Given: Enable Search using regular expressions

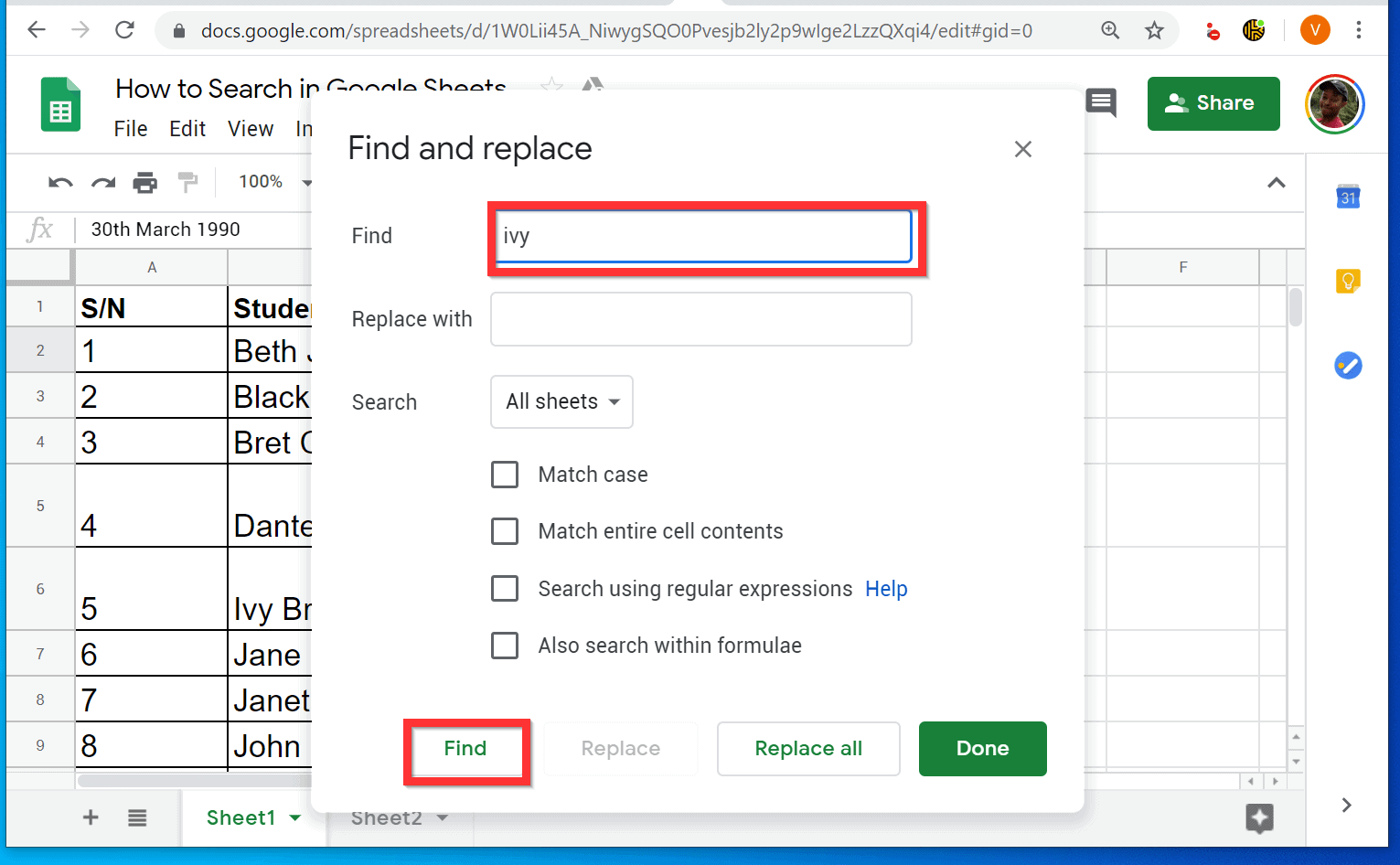Looking at the screenshot, I should 505,588.
